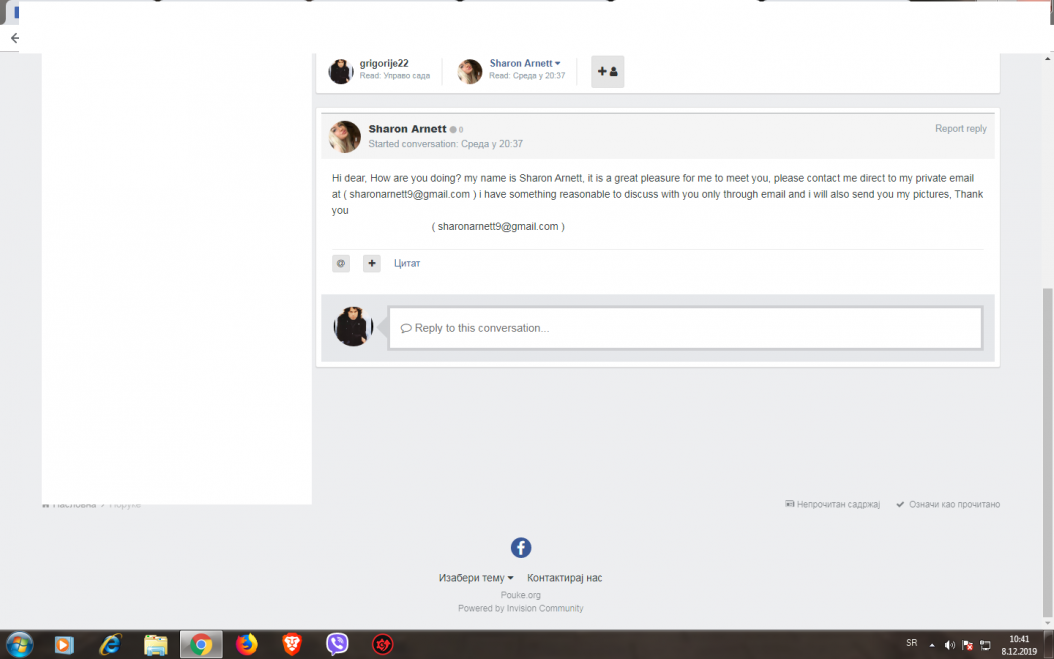The width and height of the screenshot is (1054, 659).
Task: Click the Read: Управо сада status text
Action: click(x=395, y=76)
